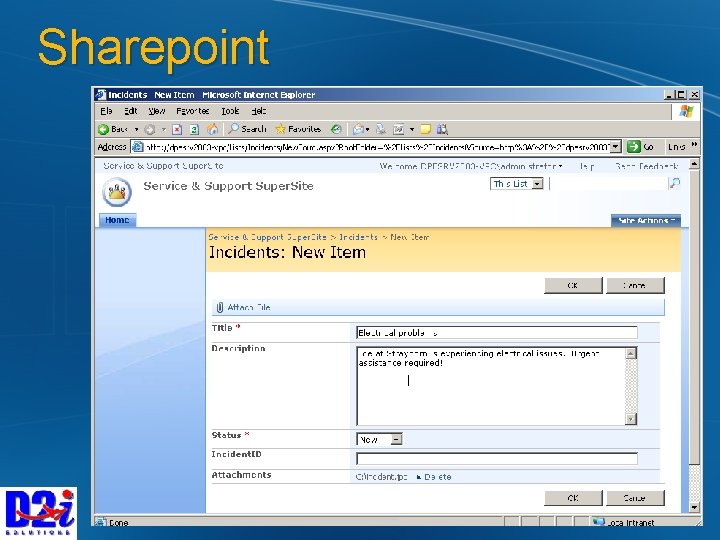The width and height of the screenshot is (720, 540).
Task: Click inside the Address URL field
Action: [377, 147]
